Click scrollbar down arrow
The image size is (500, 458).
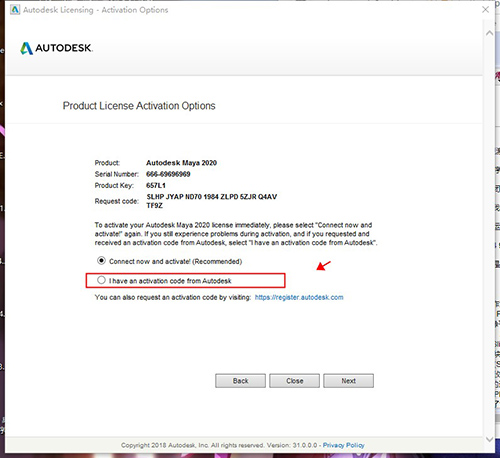[489, 439]
